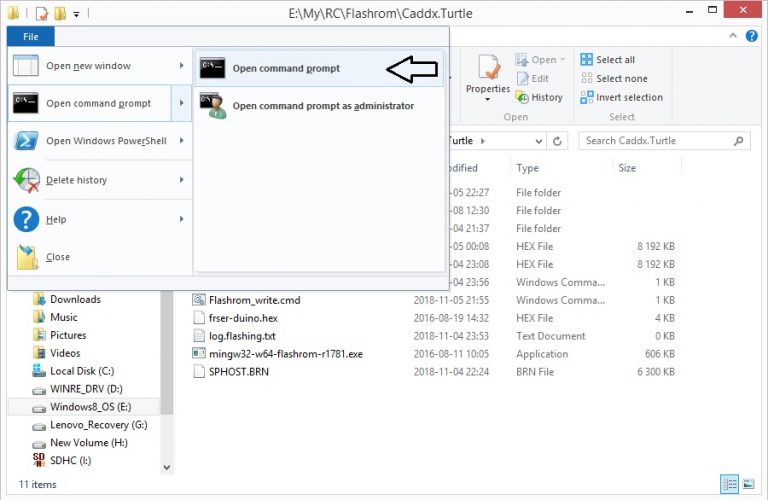Expand Open command prompt submenu arrow

click(x=182, y=103)
